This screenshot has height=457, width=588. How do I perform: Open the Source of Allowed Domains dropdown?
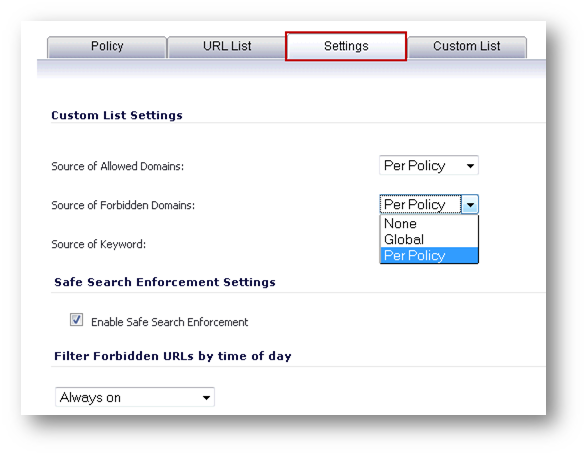[x=429, y=165]
